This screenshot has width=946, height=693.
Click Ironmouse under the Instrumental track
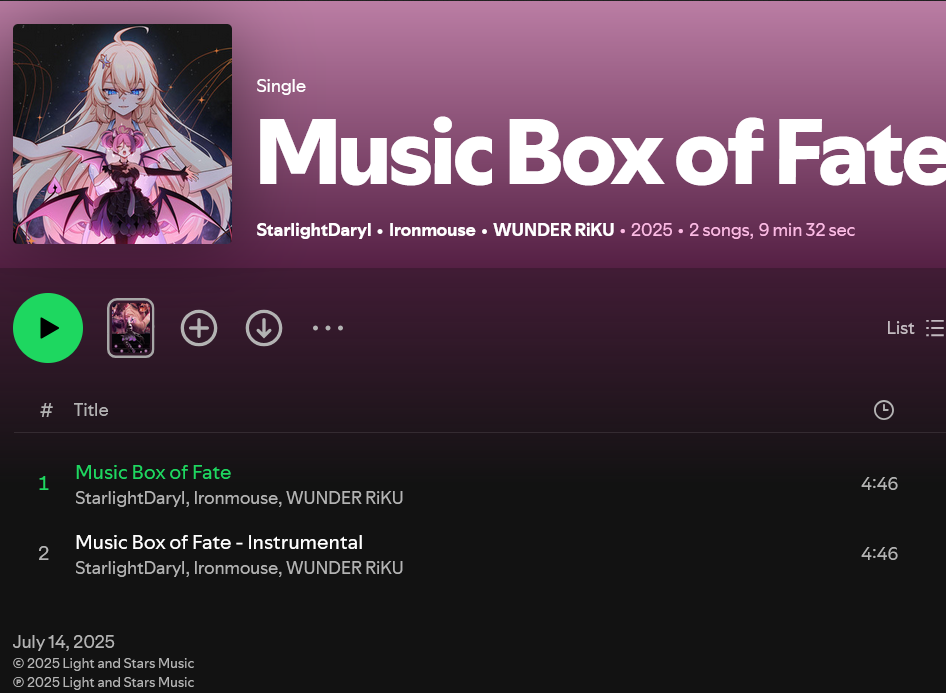pos(235,568)
